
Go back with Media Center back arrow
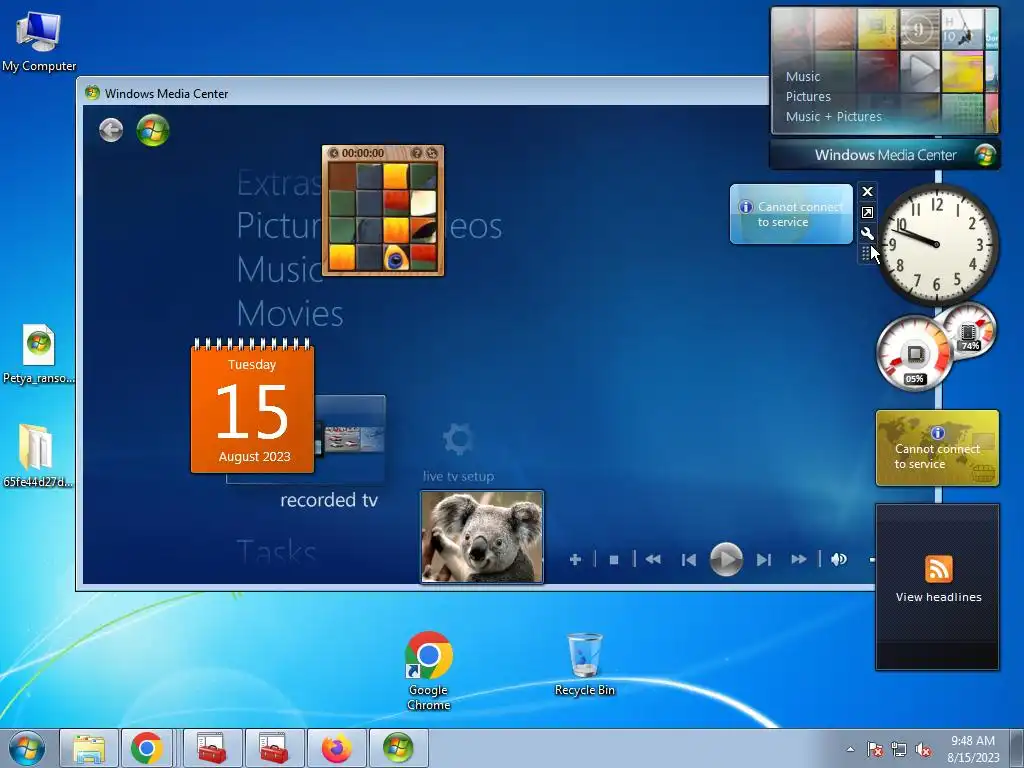coord(111,130)
